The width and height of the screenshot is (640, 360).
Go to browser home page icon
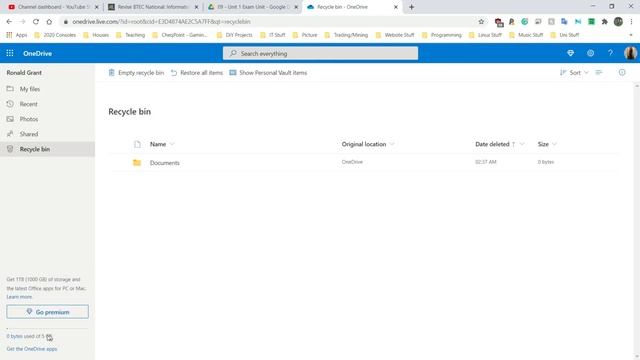(49, 22)
